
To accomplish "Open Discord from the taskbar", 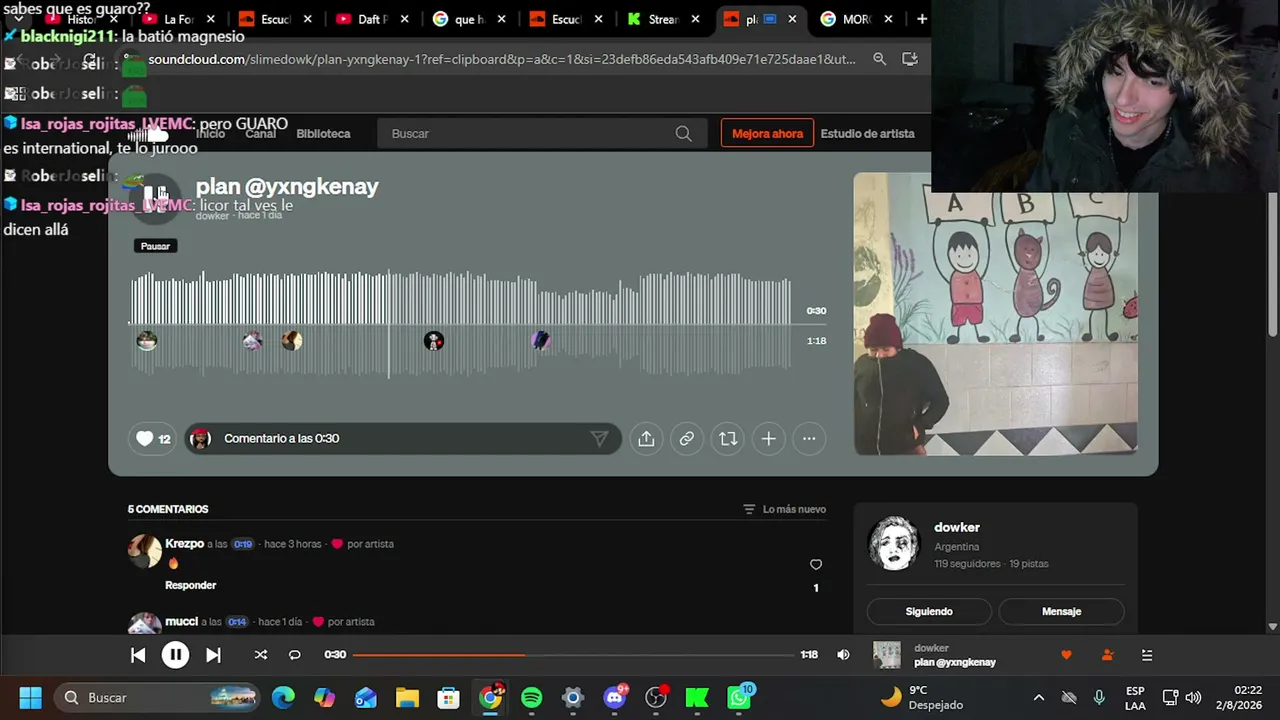I will pos(615,697).
